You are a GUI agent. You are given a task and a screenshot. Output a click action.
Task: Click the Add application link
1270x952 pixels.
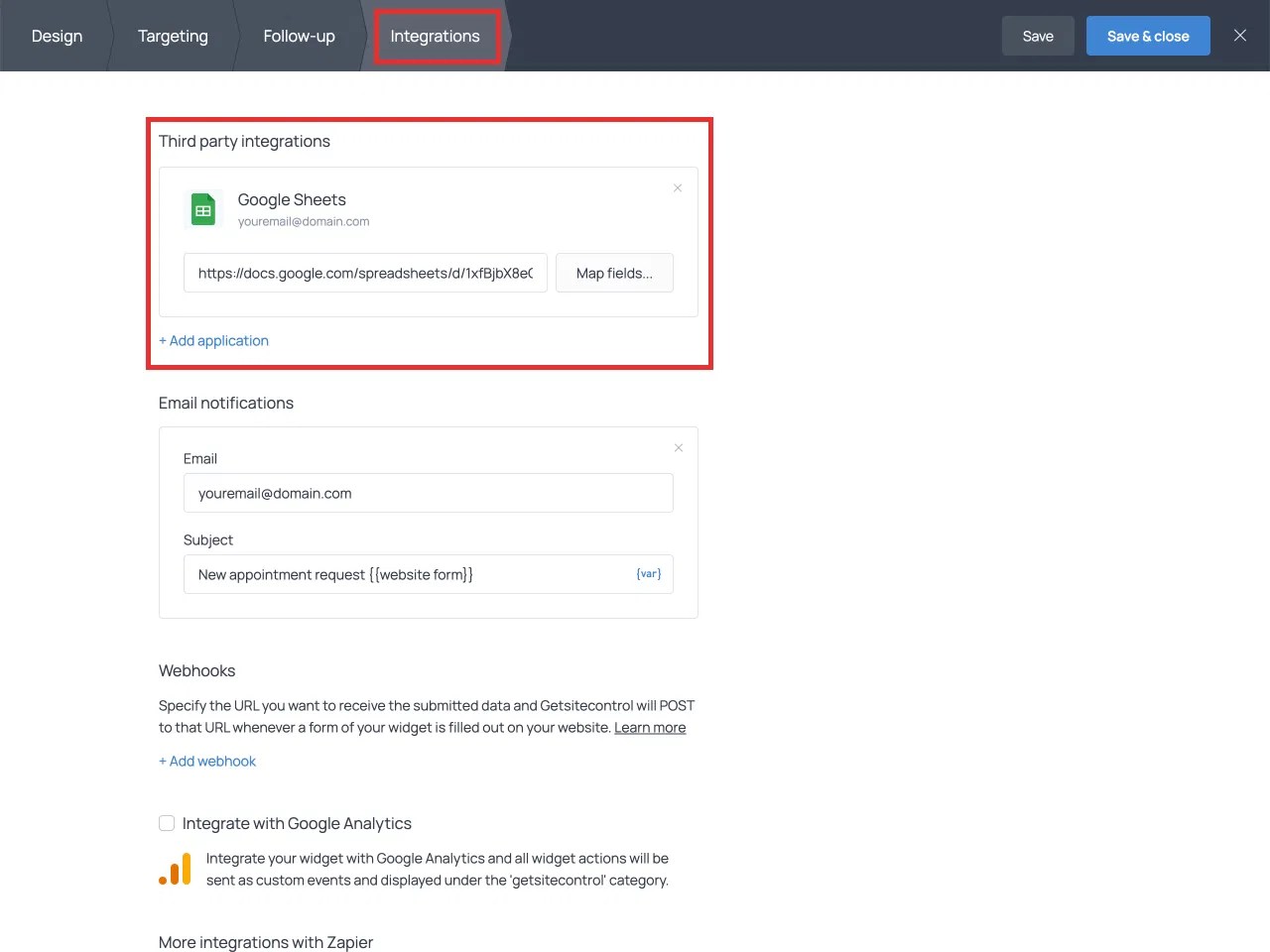tap(213, 340)
